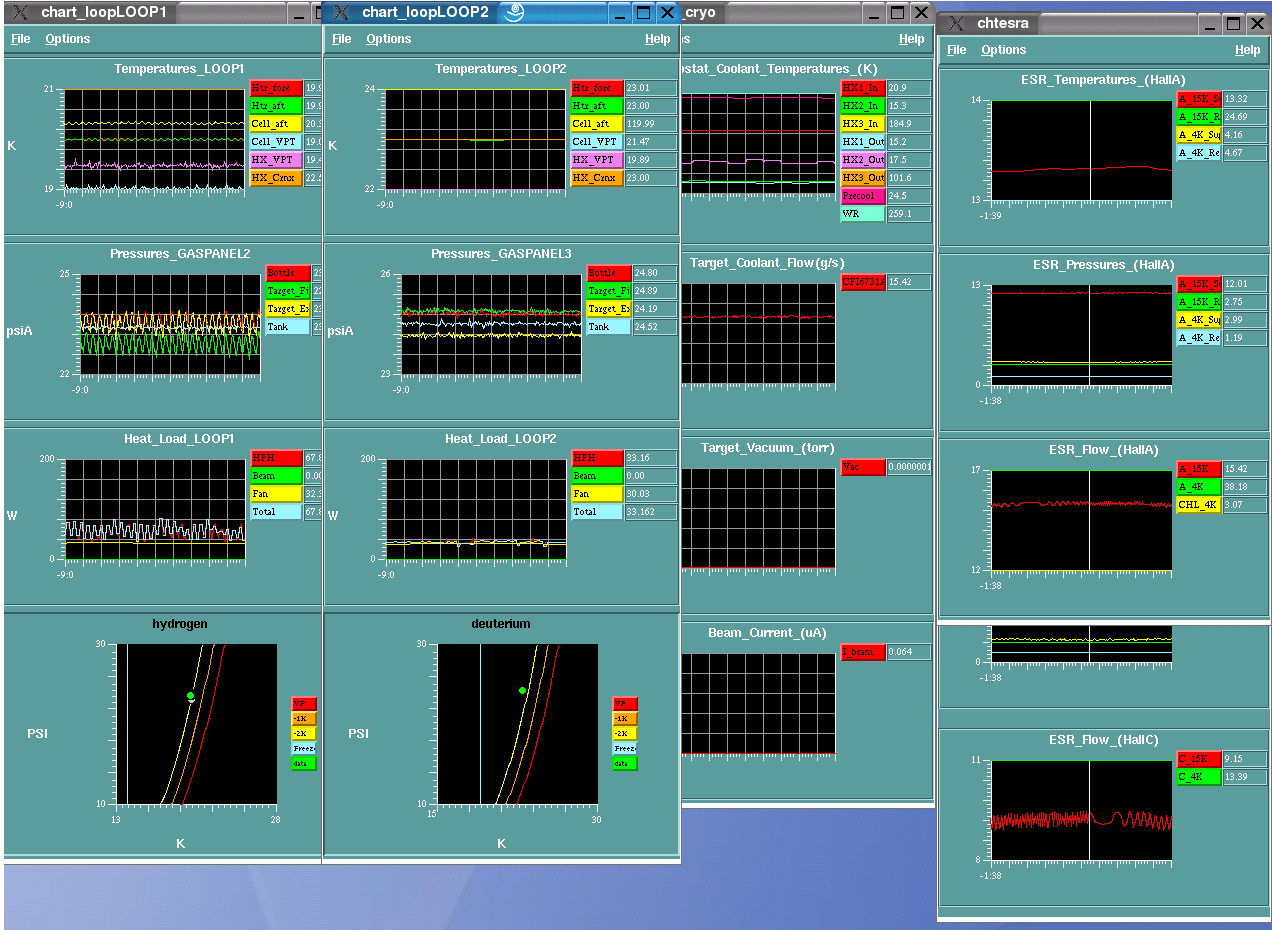
Task: Select C_4K legend in ESR_Flow_(HallC)
Action: pos(1199,777)
